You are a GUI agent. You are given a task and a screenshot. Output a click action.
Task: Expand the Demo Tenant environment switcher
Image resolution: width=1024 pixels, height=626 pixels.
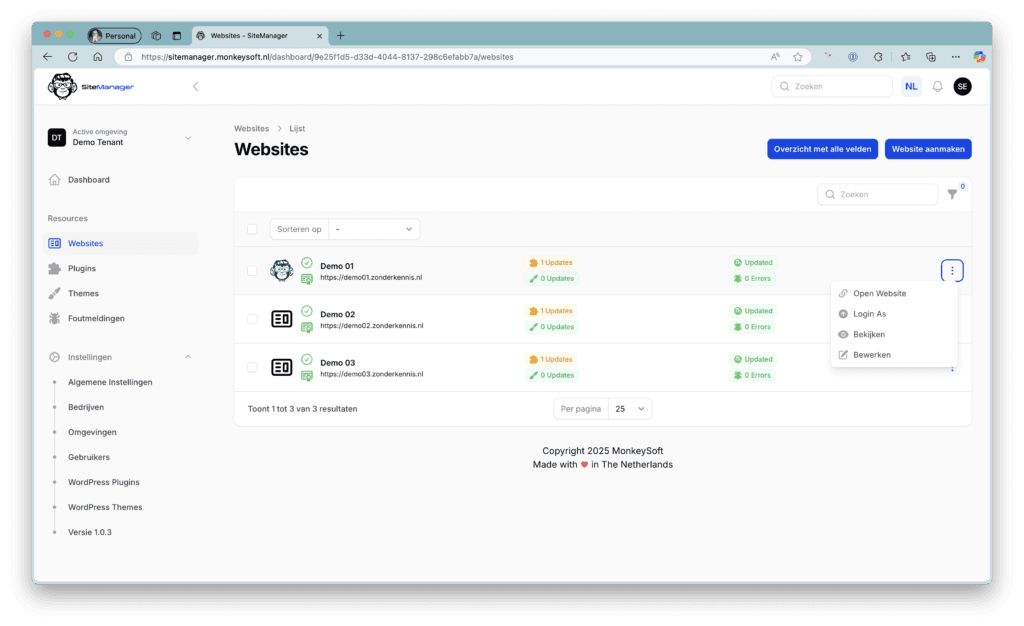(x=187, y=138)
